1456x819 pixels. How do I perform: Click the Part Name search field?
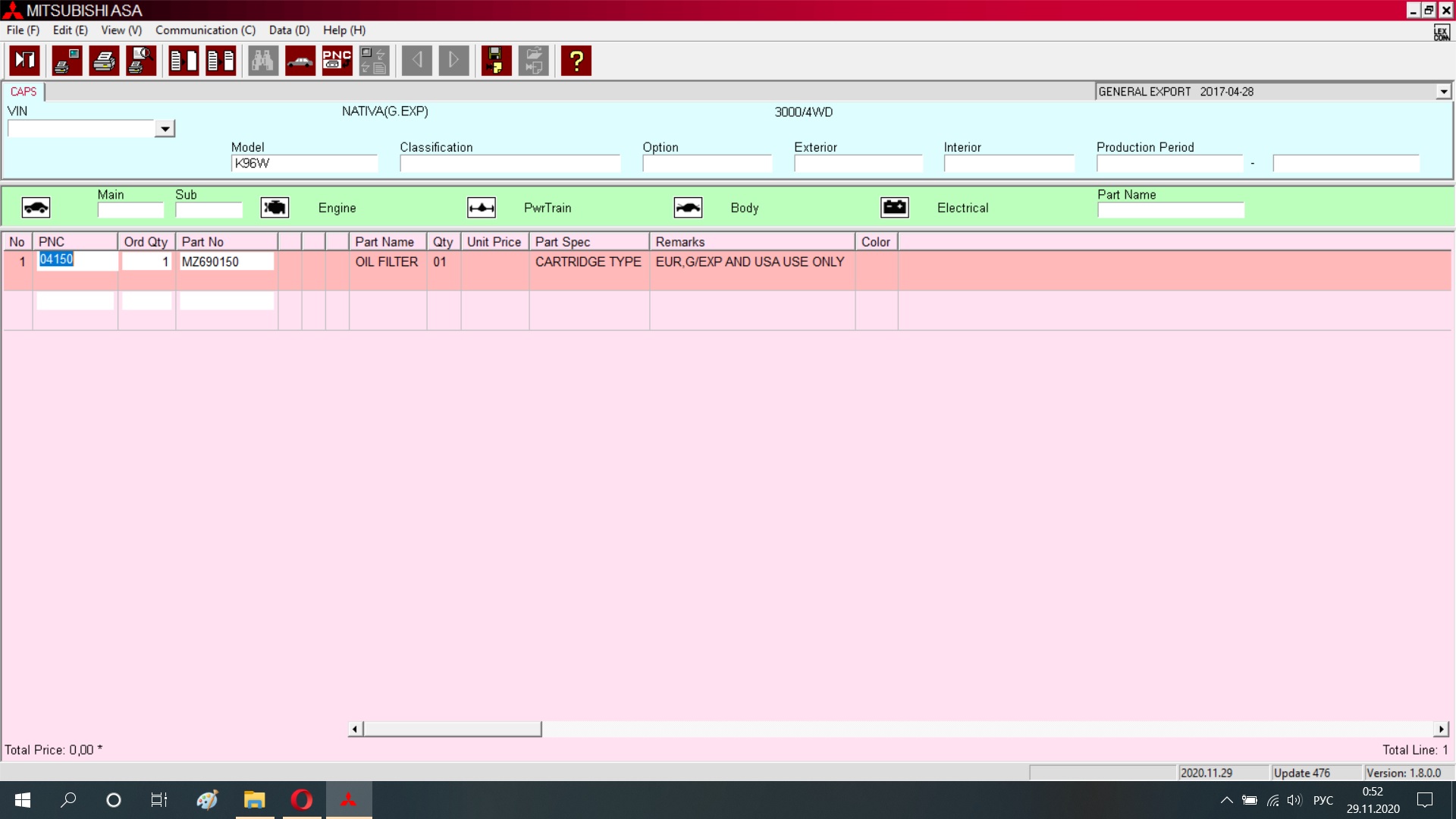coord(1170,210)
